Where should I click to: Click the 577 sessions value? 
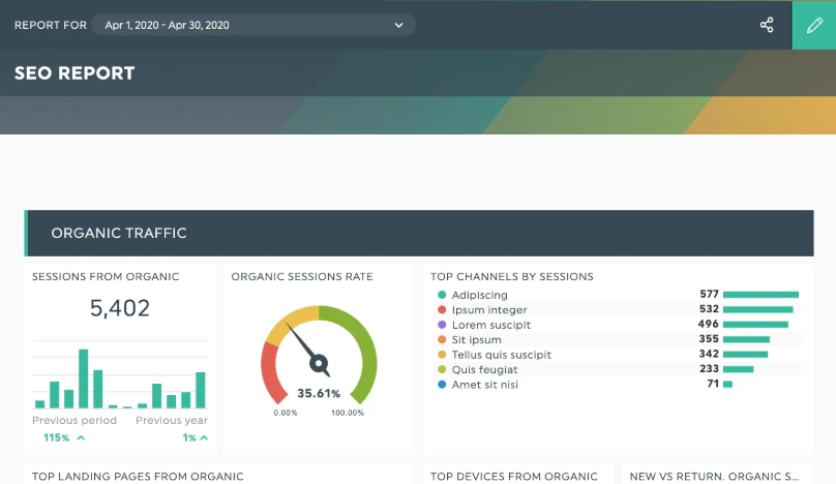709,294
